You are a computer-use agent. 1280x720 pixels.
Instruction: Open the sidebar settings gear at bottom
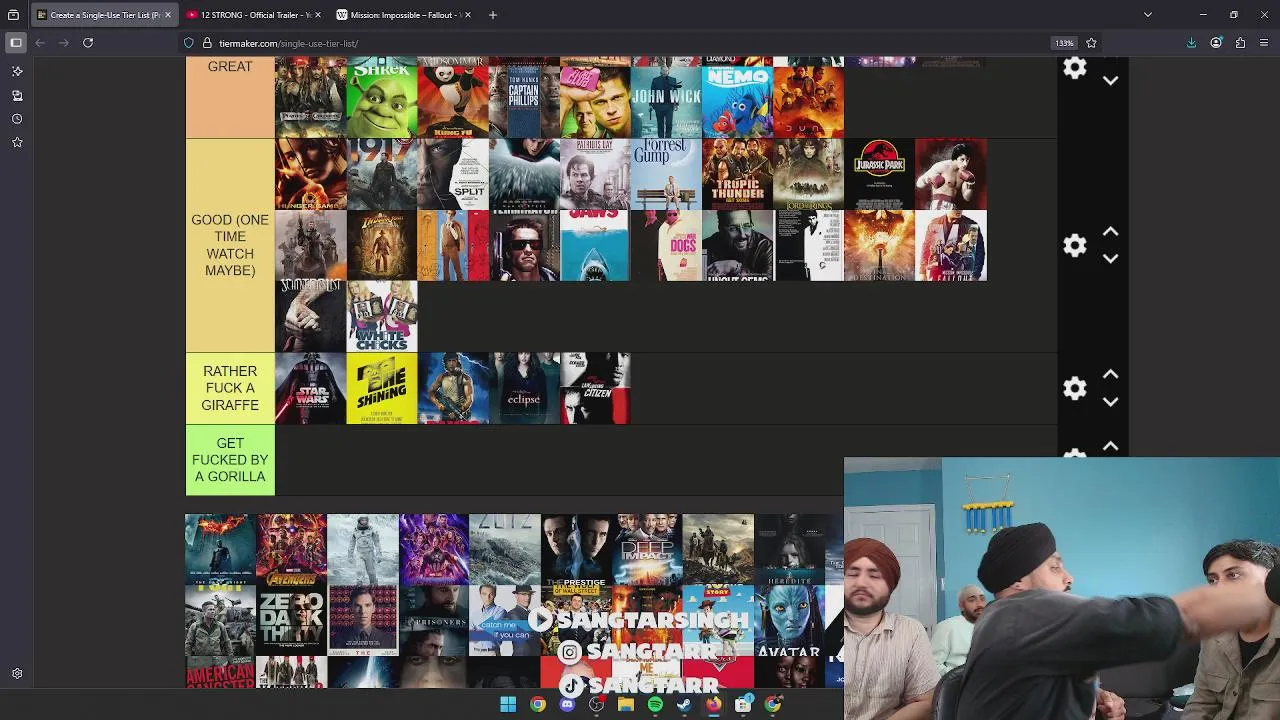17,674
